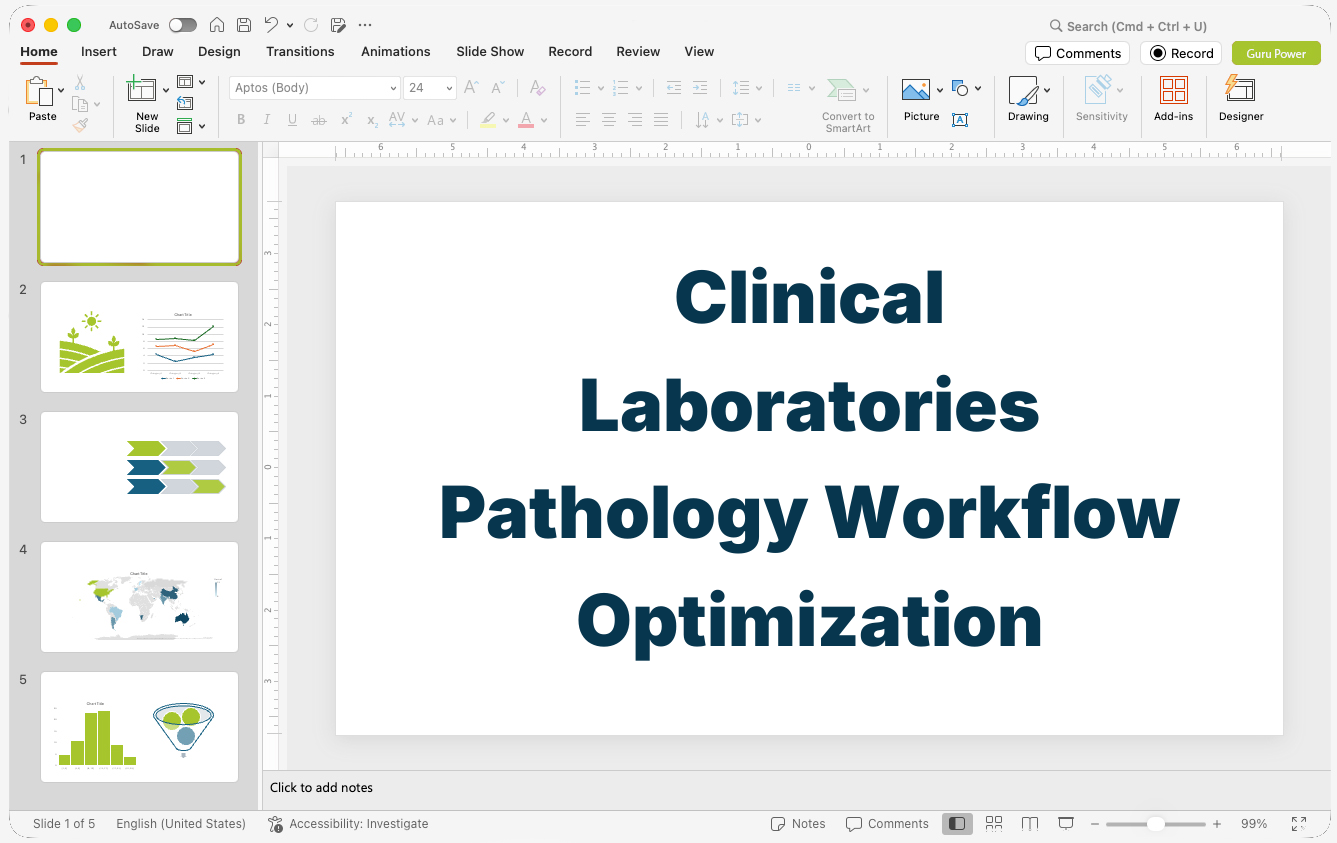This screenshot has height=843, width=1337.
Task: Open the Design tab
Action: (x=219, y=51)
